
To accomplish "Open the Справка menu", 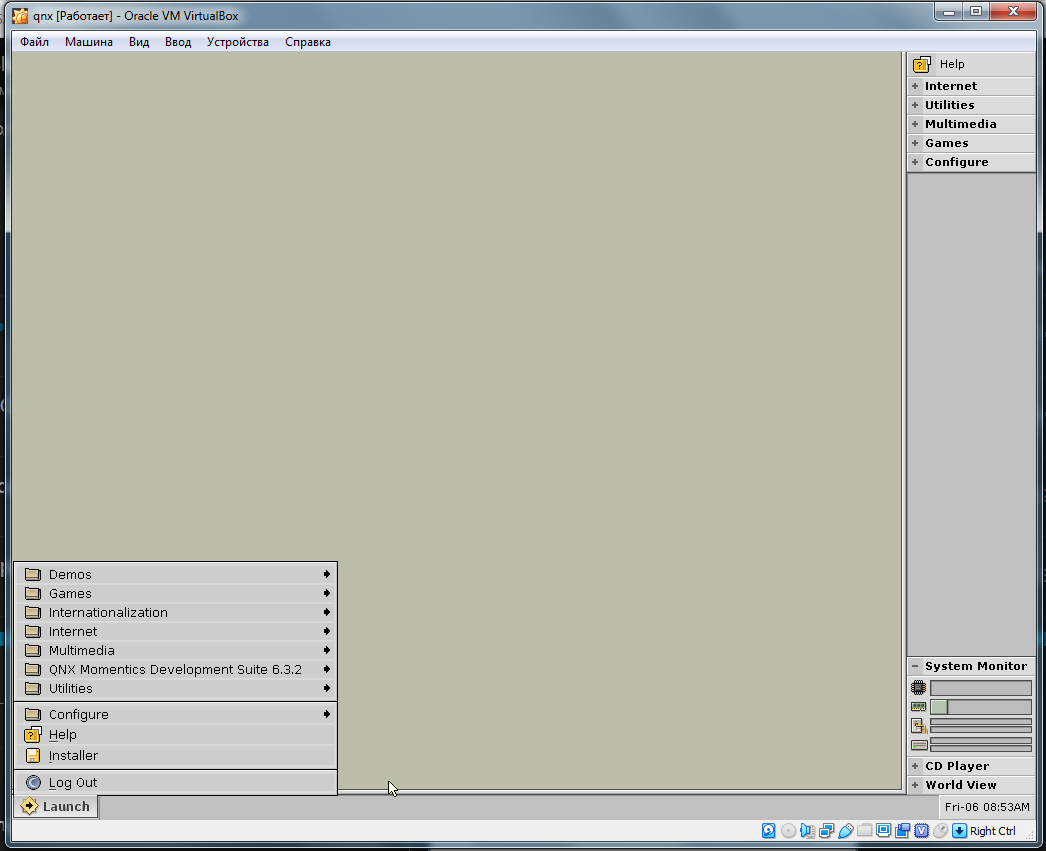I will point(308,42).
